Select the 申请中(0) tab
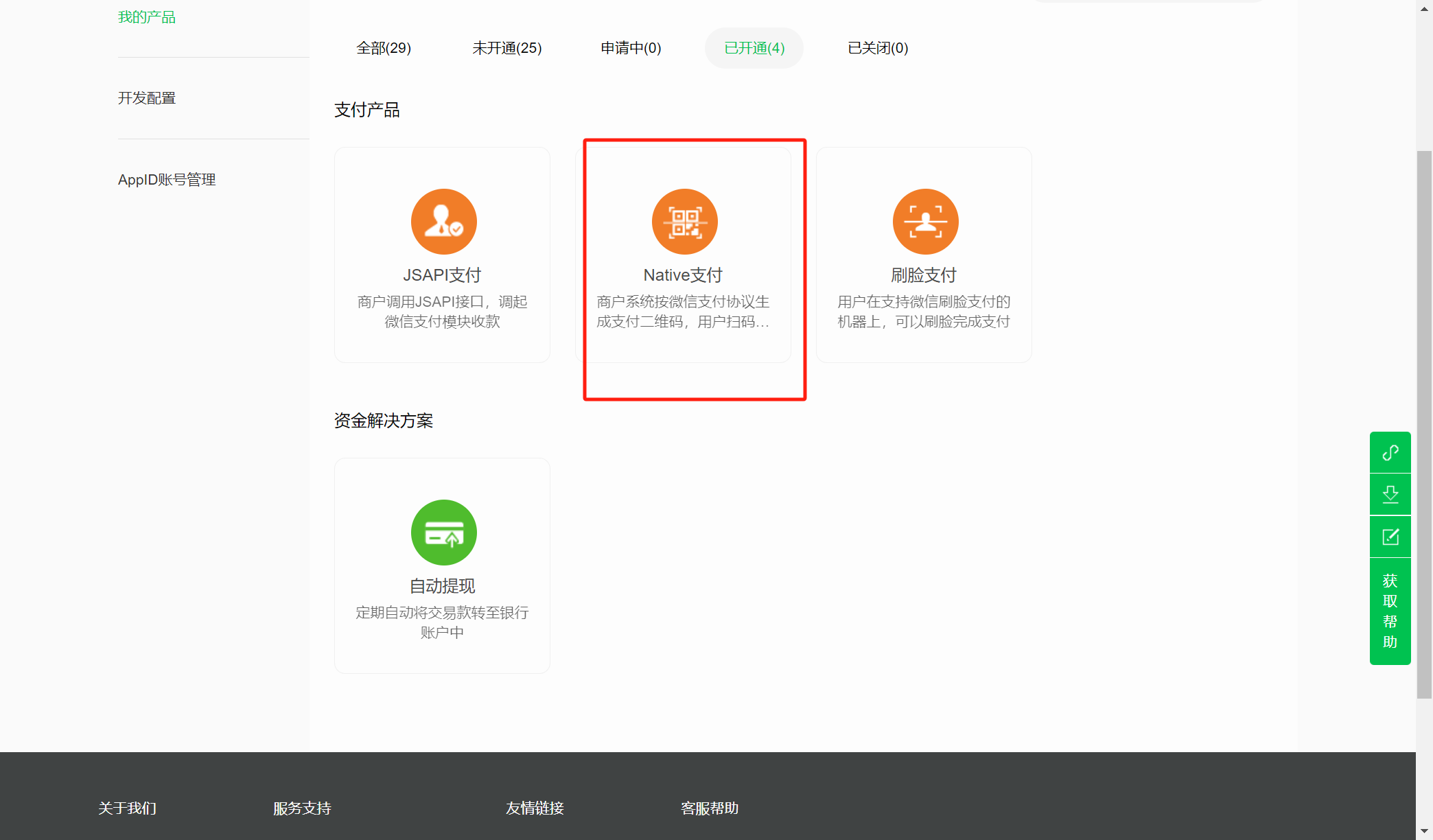 coord(631,48)
